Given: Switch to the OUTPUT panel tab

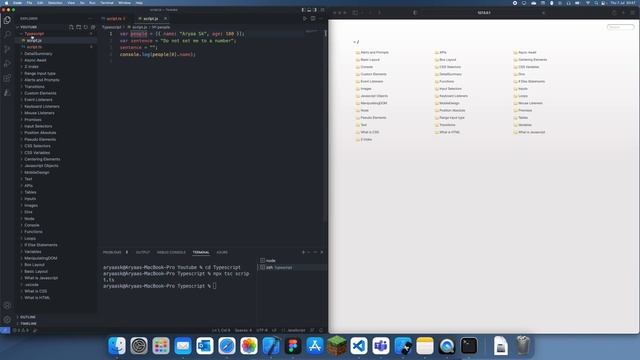Looking at the screenshot, I should tap(143, 252).
